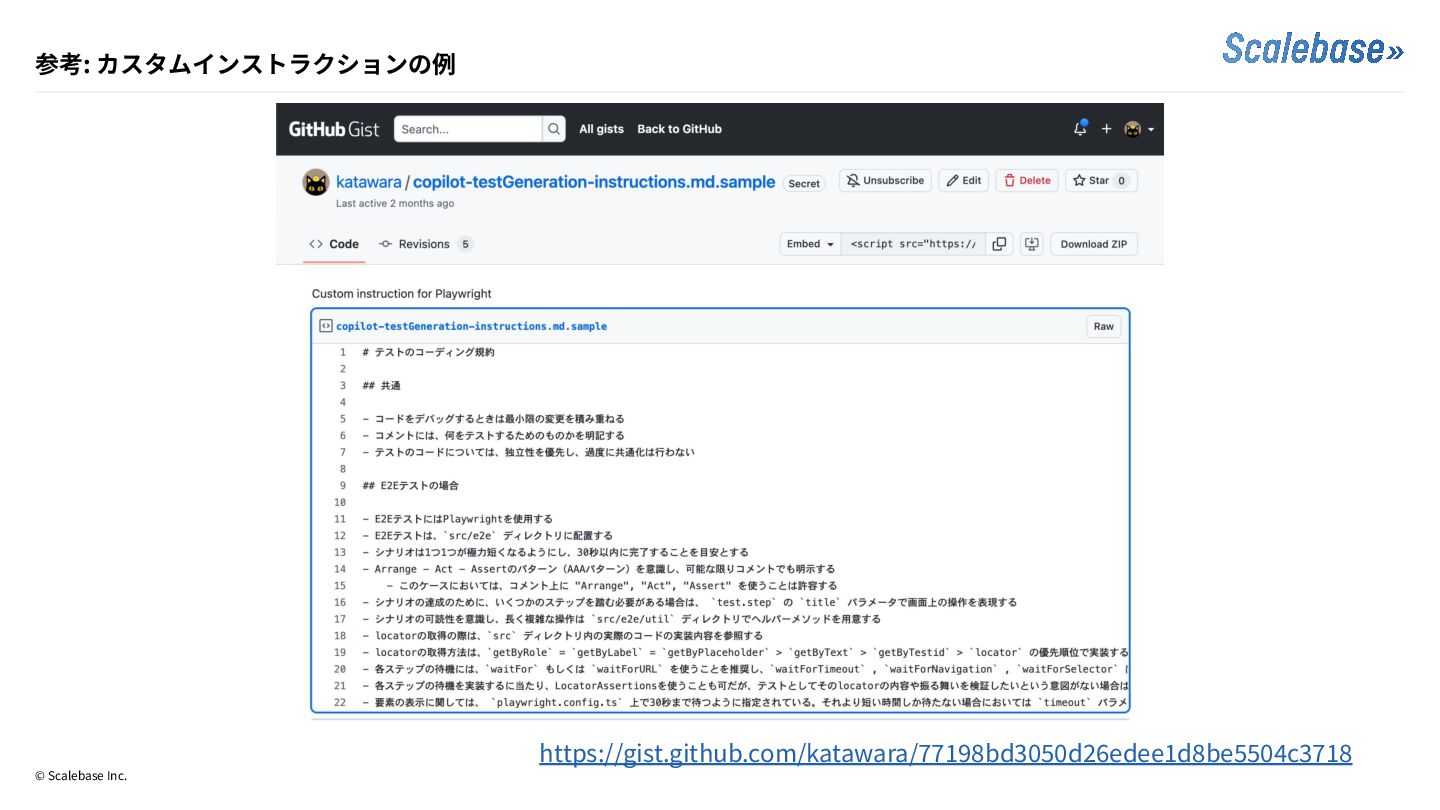Click 'E2EテストにはPlaywrightを使用する' line
The image size is (1440, 810).
[x=458, y=519]
